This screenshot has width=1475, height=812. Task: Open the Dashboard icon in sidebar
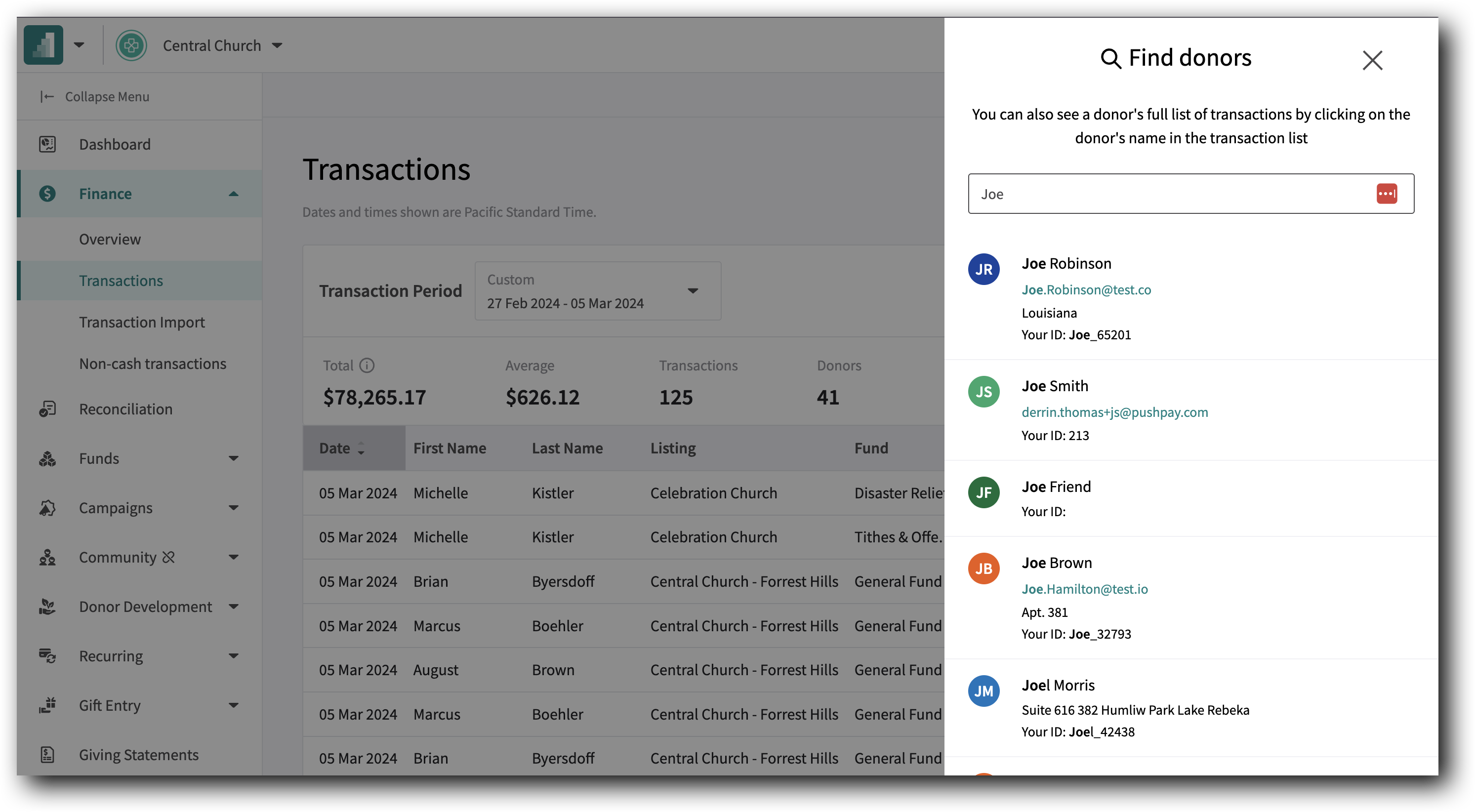click(x=48, y=144)
